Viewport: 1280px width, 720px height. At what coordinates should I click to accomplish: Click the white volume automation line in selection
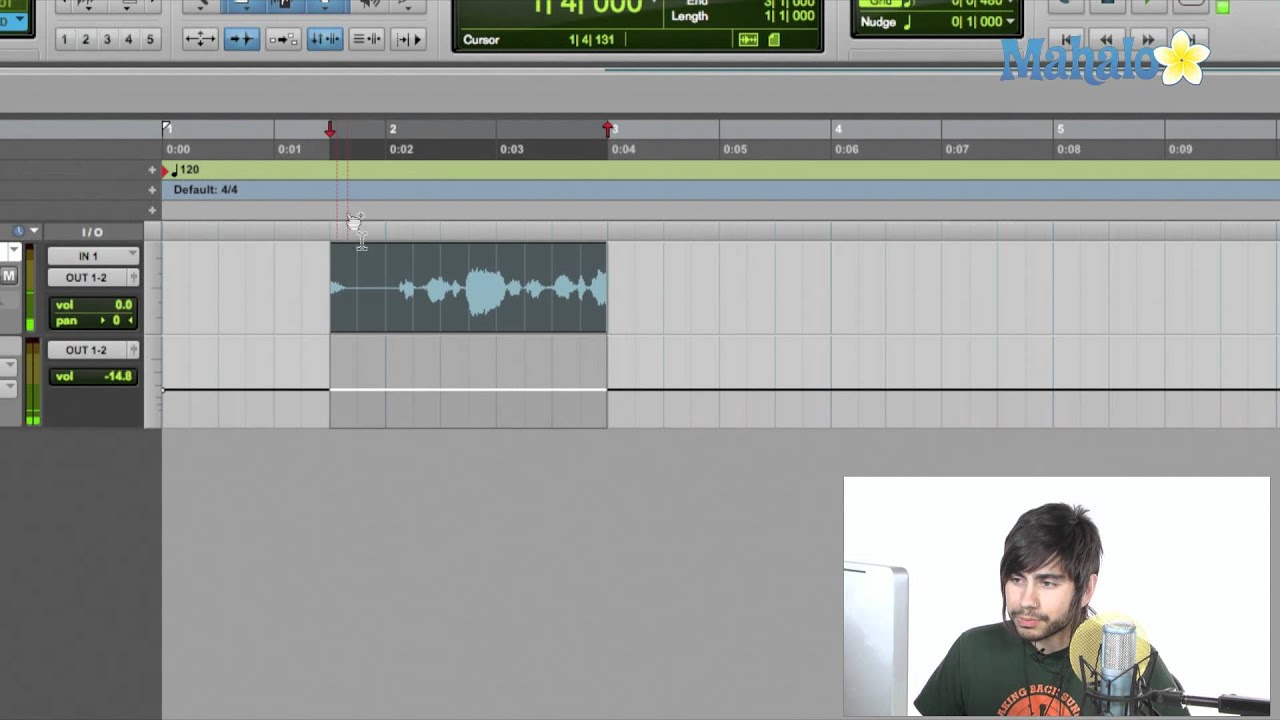tap(468, 389)
